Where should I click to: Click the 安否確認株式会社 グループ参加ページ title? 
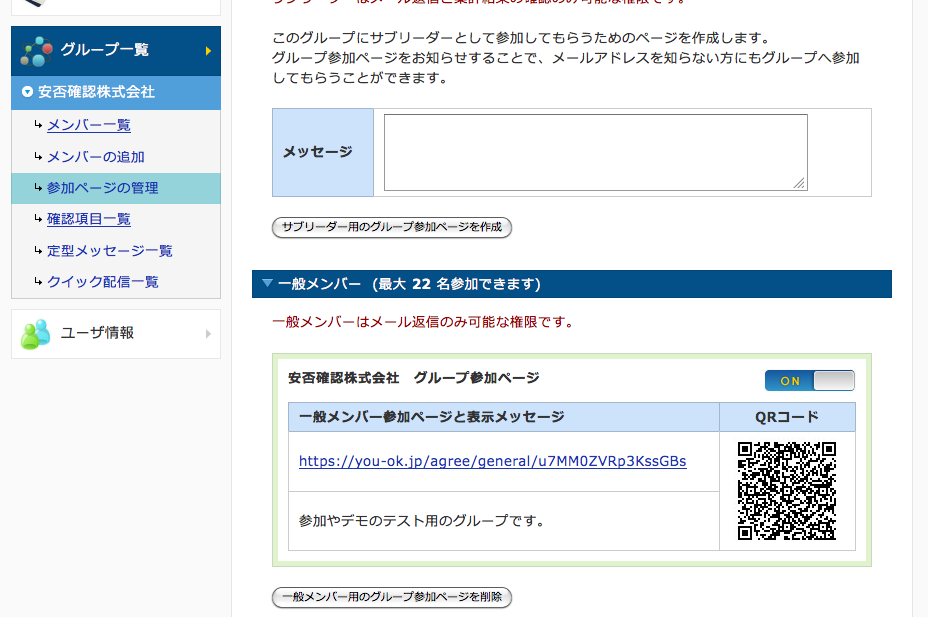click(x=414, y=377)
